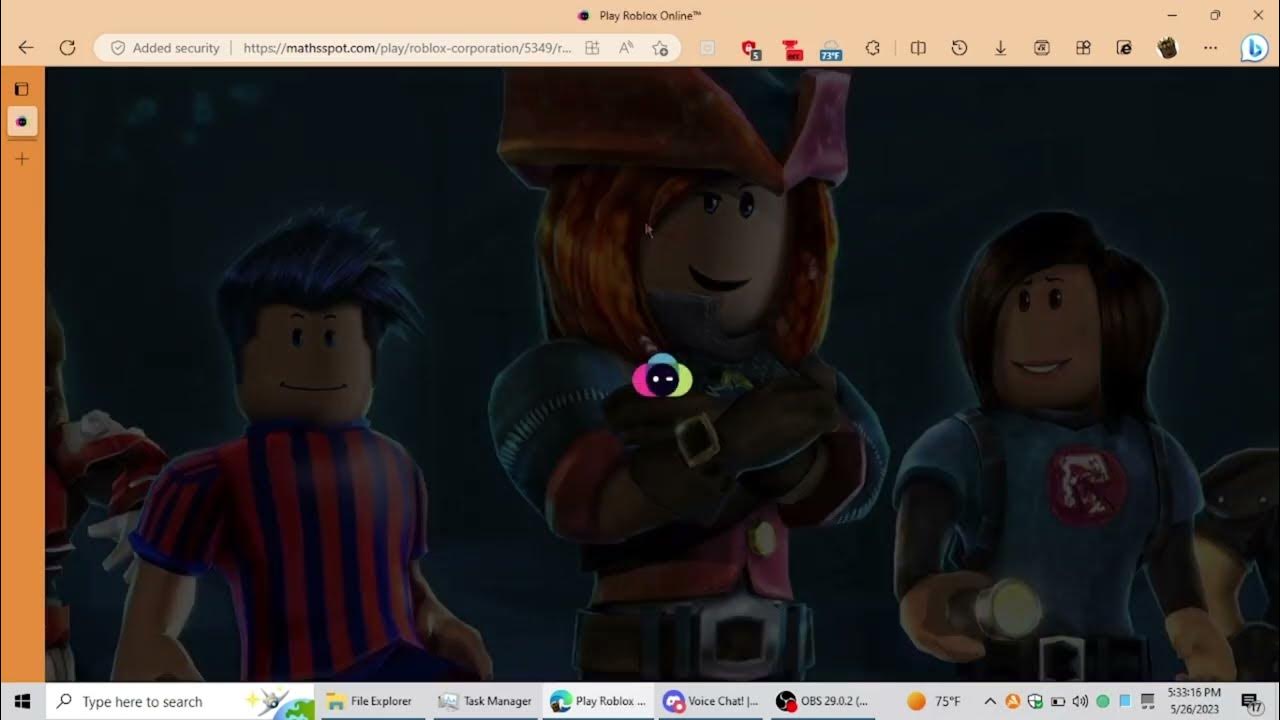
Task: Open Internet Explorer mode icon
Action: point(1124,47)
